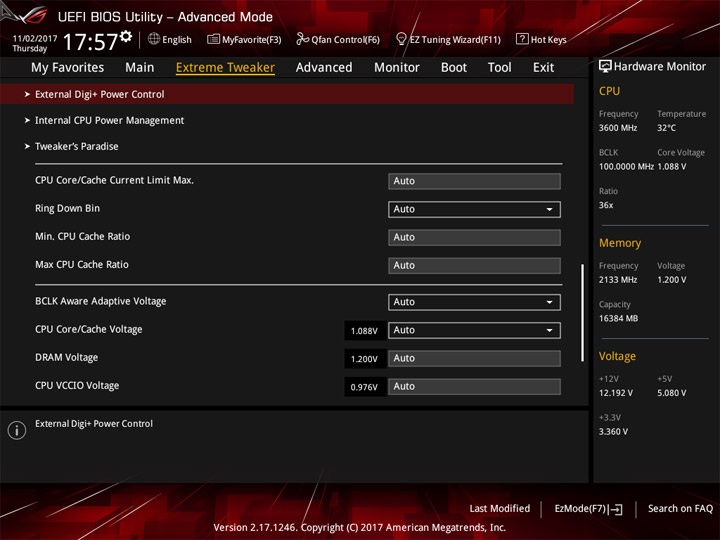This screenshot has width=720, height=540.
Task: Click the 32°C temperature value
Action: point(666,128)
